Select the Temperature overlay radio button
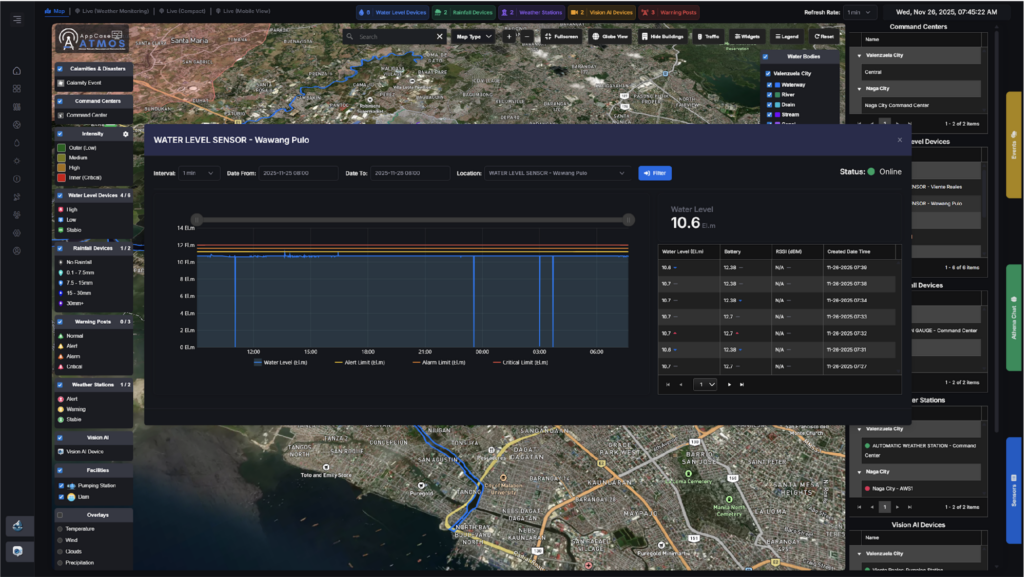The height and width of the screenshot is (577, 1024). [60, 529]
